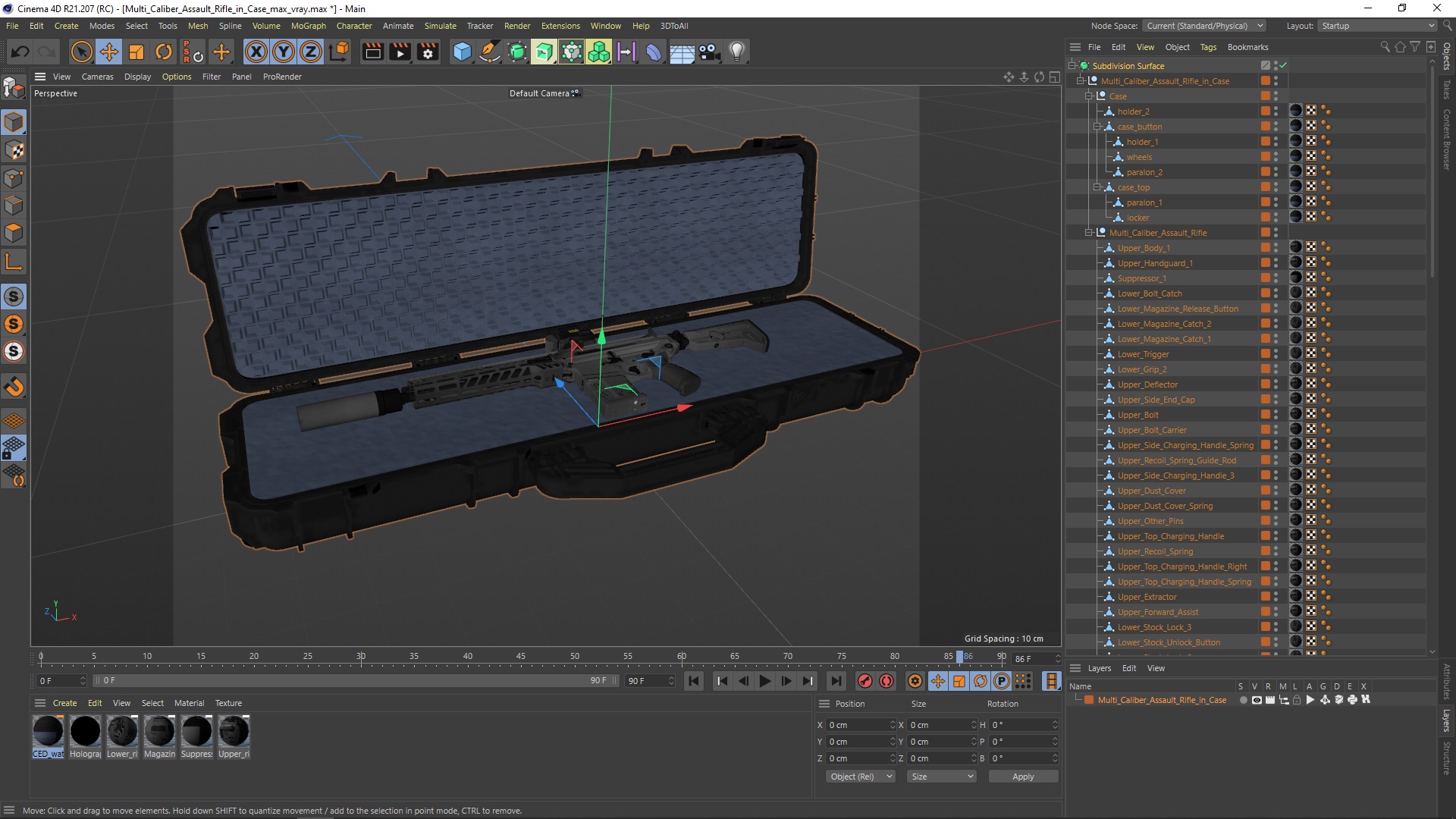Go to end of timeline

point(836,681)
